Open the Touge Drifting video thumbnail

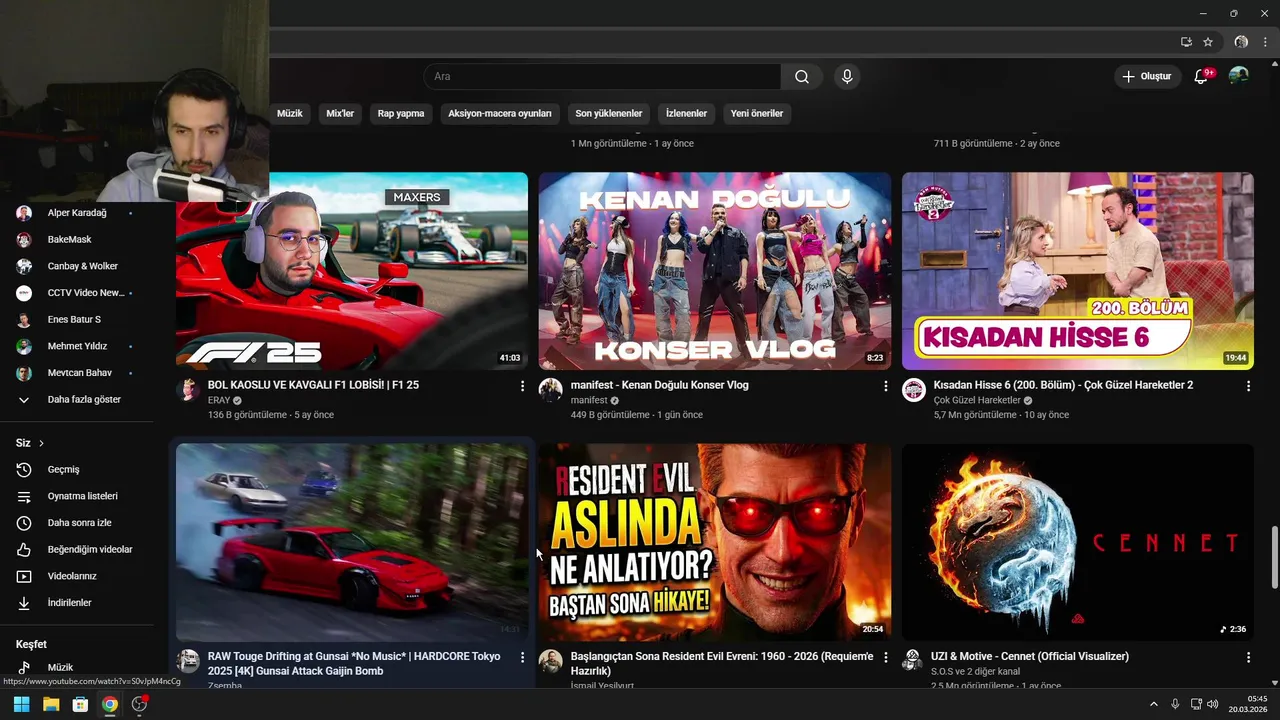coord(352,542)
